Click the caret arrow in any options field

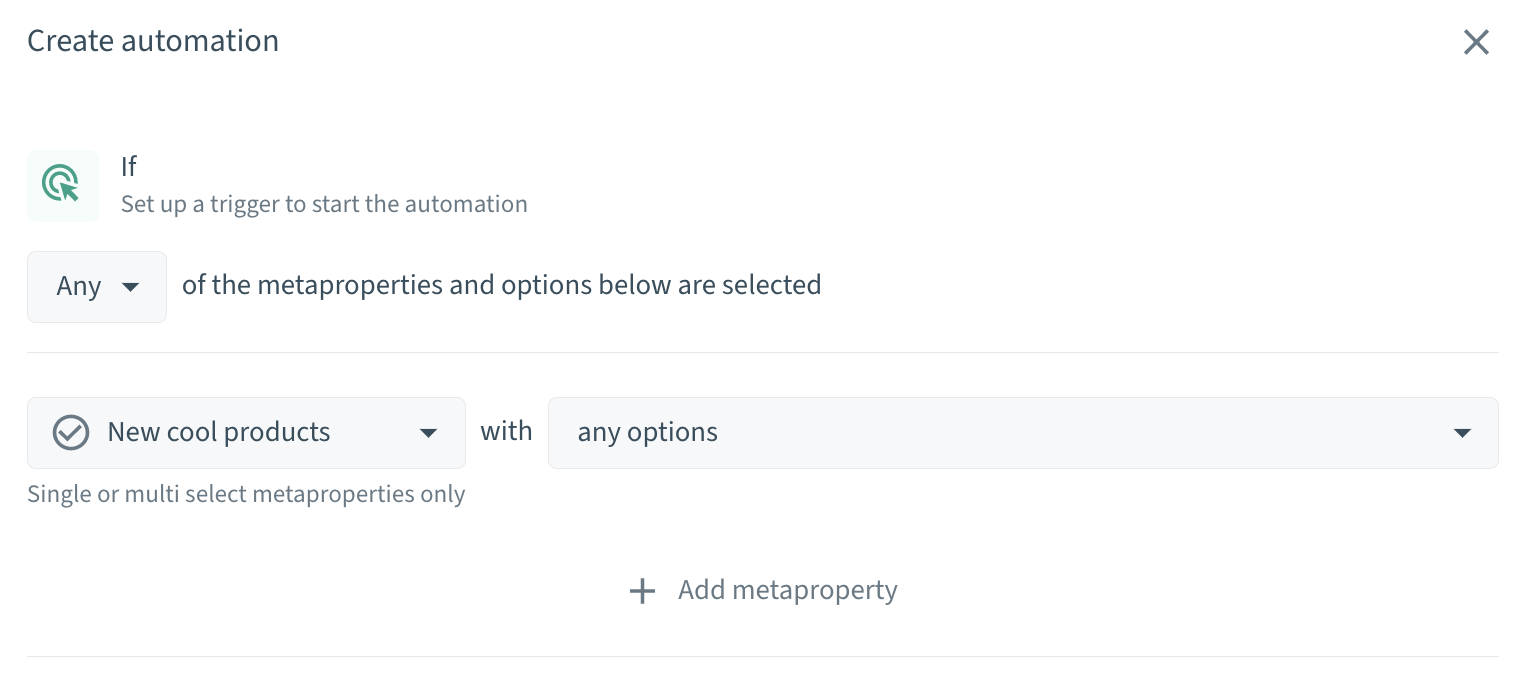click(1462, 433)
